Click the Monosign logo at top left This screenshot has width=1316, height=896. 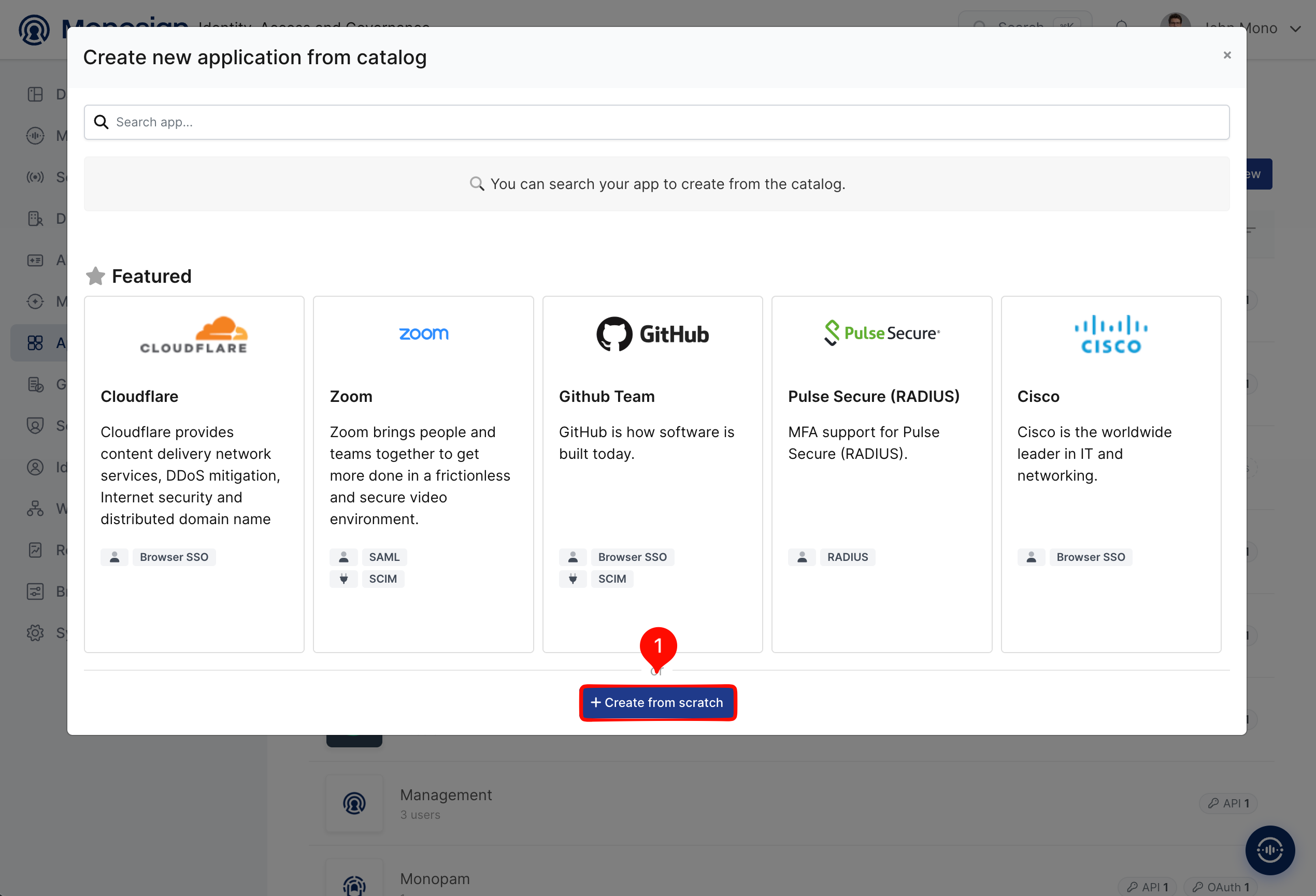tap(34, 30)
